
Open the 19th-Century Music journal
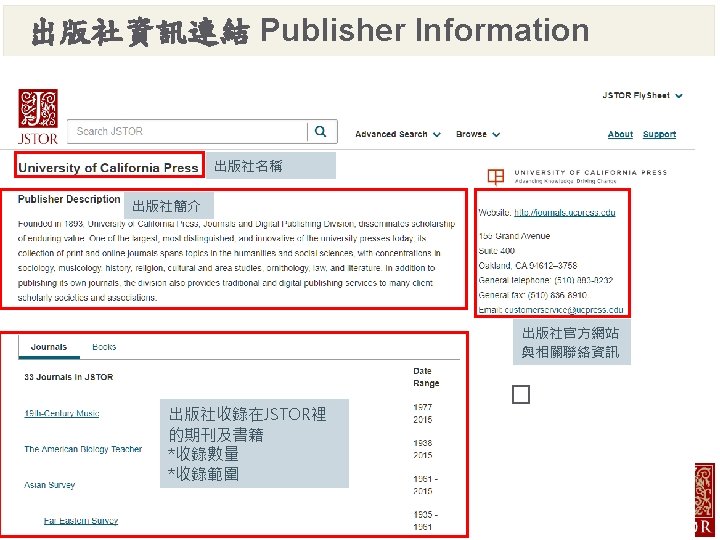(62, 413)
